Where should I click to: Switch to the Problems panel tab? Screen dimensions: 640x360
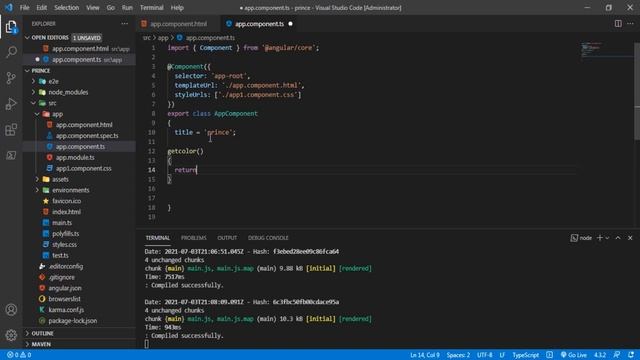[193, 238]
